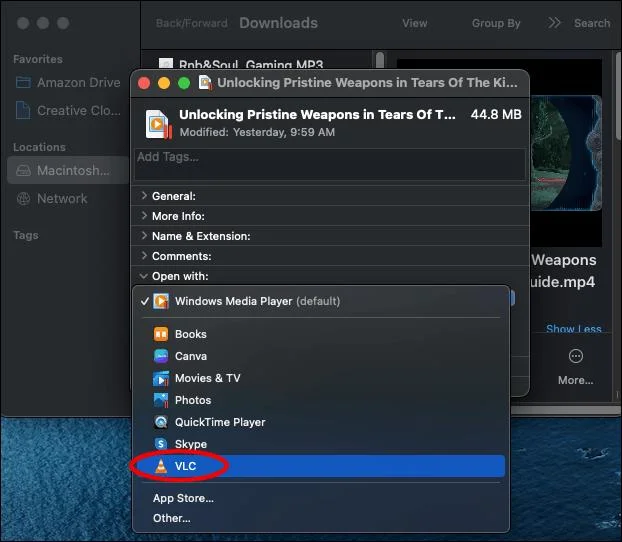Click the Finder file list scrollbar
Viewport: 622px width, 542px height.
click(380, 60)
